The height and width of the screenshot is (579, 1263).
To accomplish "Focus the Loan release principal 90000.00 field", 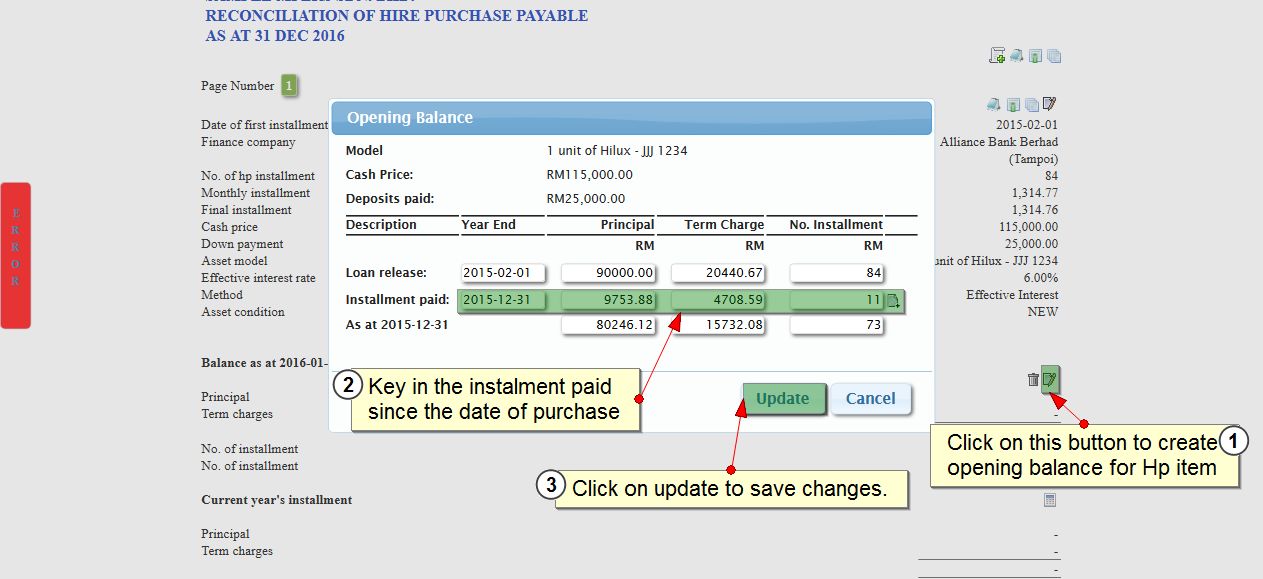I will coord(609,273).
